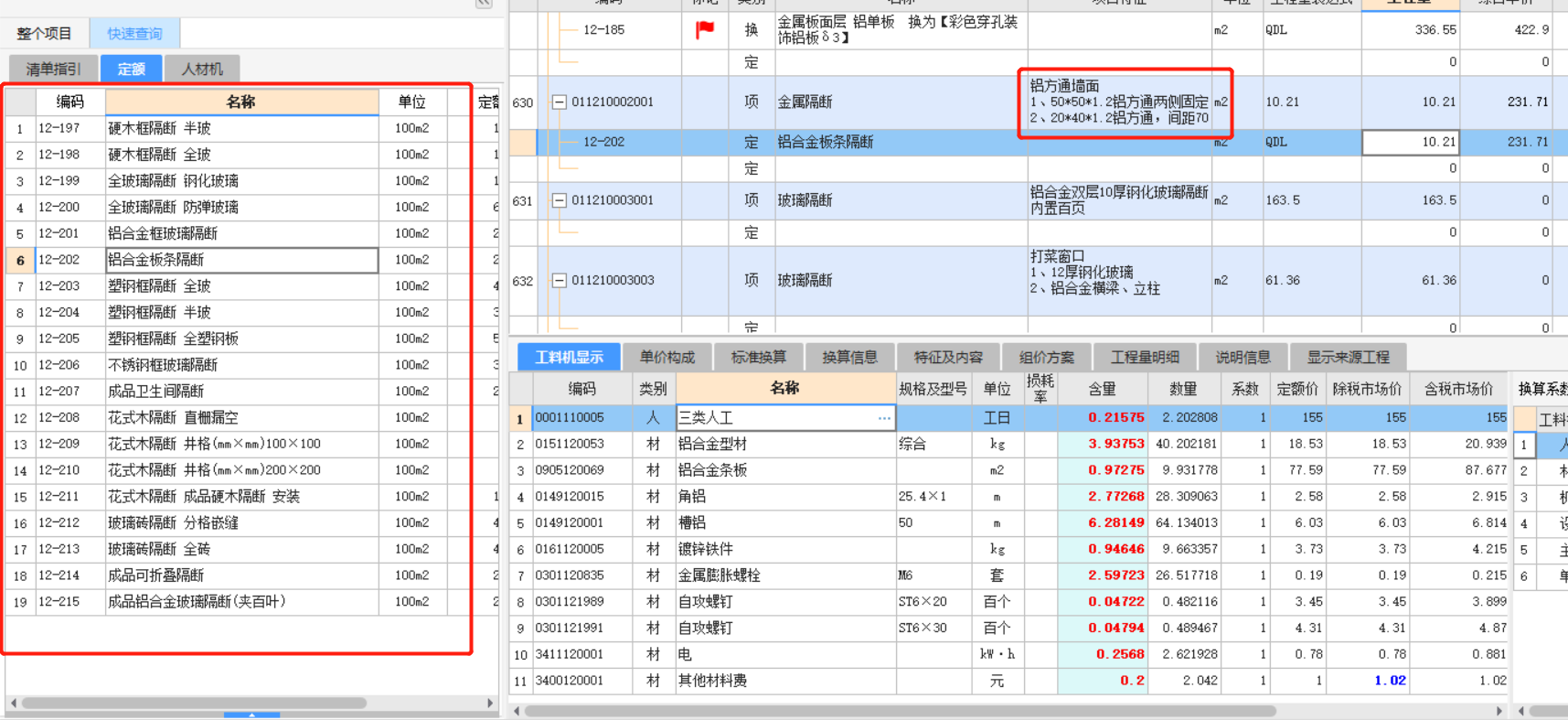
Task: Click the left arrow of quota list scrollbar
Action: 13,704
